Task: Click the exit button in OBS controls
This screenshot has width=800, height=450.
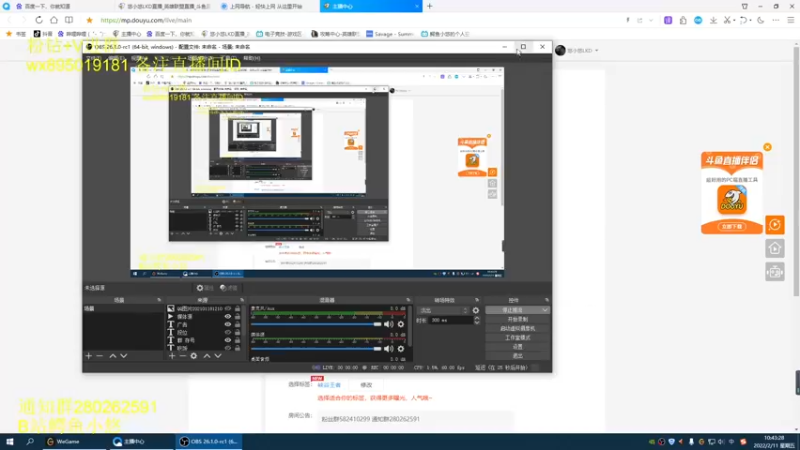Action: click(517, 356)
